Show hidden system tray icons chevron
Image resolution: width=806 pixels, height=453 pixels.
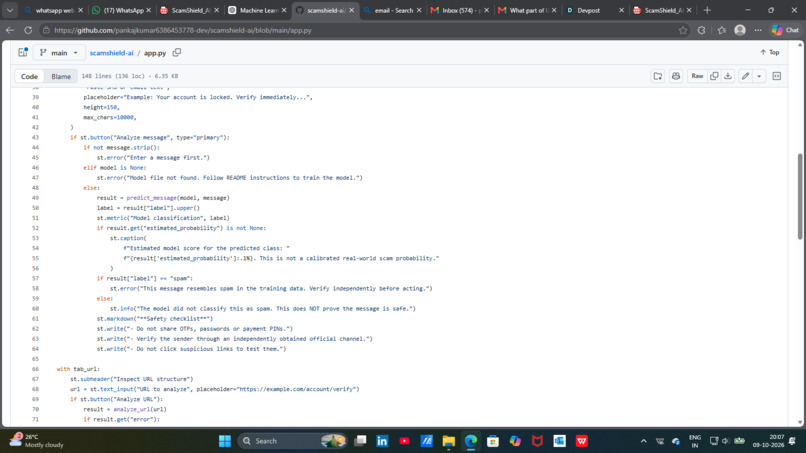pos(644,441)
